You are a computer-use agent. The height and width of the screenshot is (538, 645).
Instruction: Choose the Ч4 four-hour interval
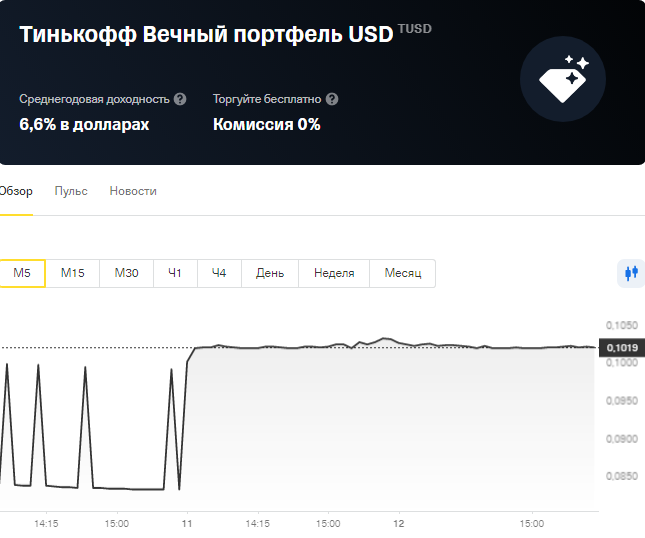tap(219, 273)
